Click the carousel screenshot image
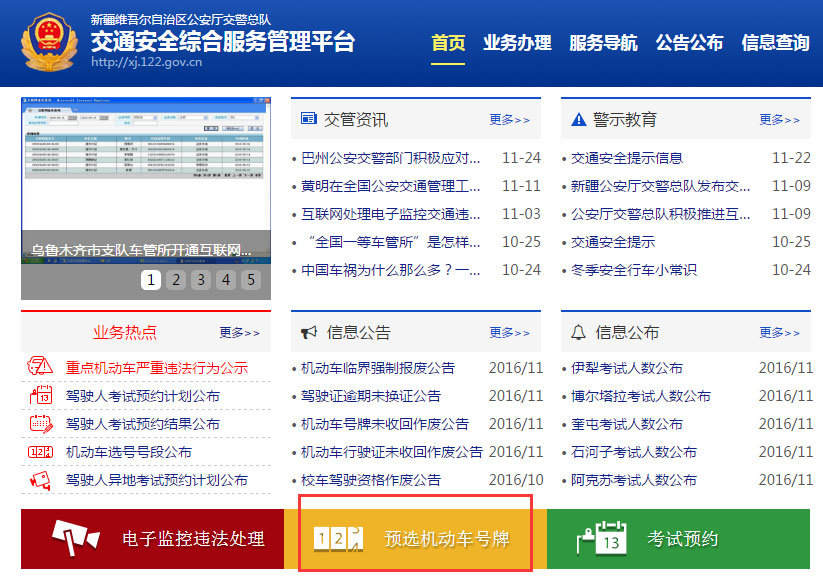This screenshot has height=587, width=823. coord(146,170)
